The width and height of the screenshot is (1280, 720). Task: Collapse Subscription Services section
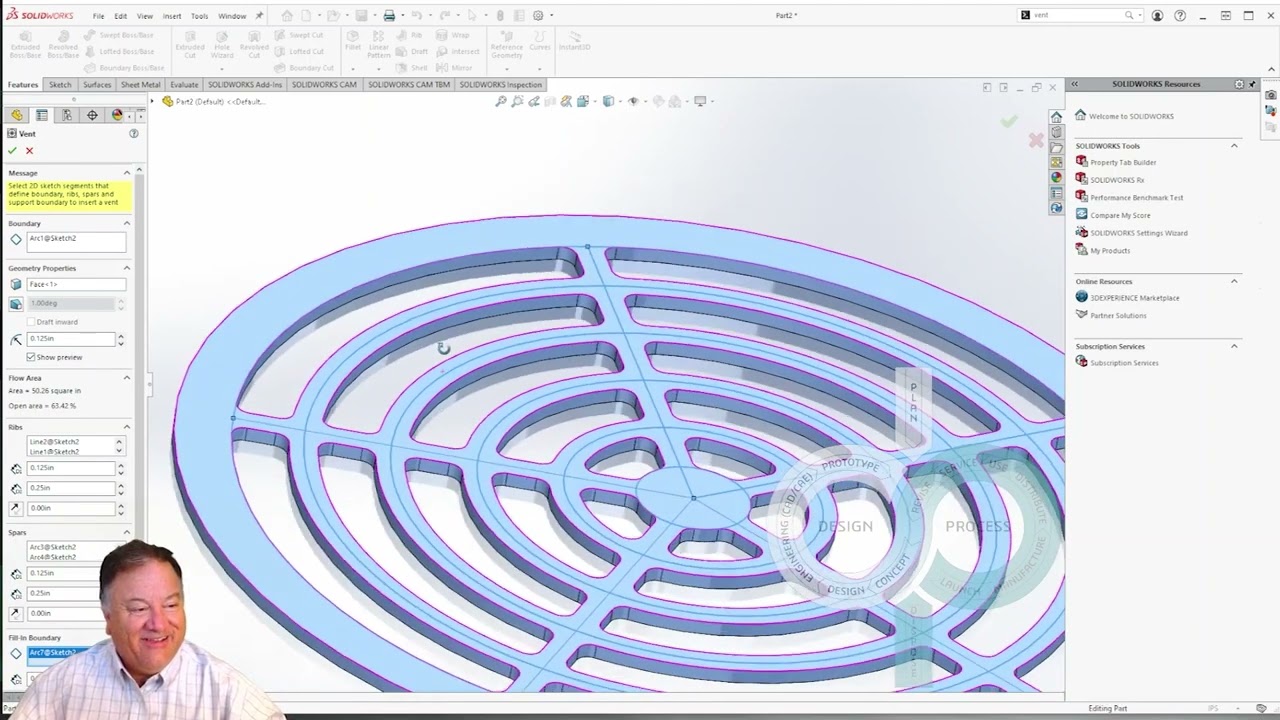coord(1234,346)
